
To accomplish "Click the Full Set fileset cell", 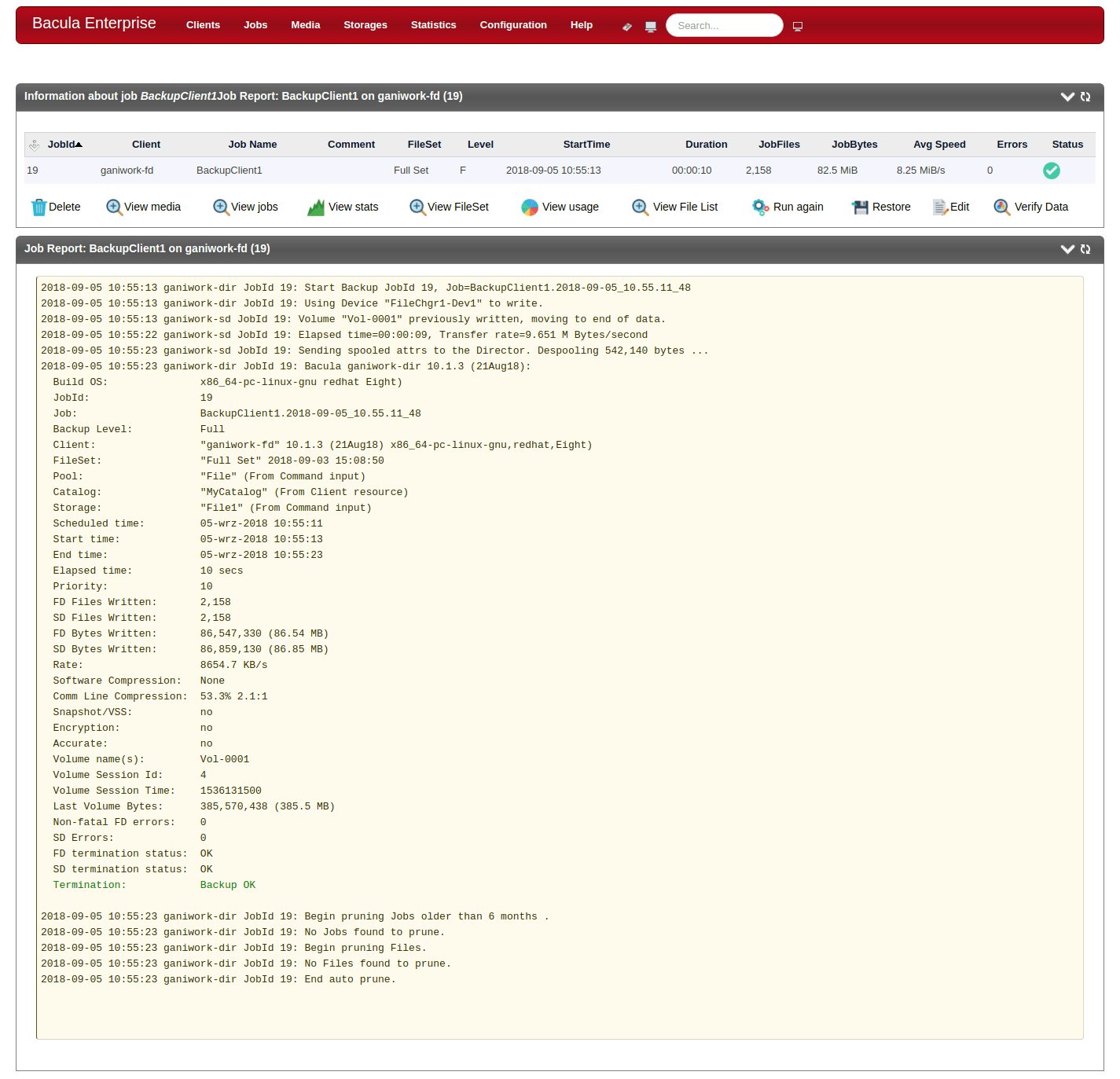I will [x=411, y=171].
